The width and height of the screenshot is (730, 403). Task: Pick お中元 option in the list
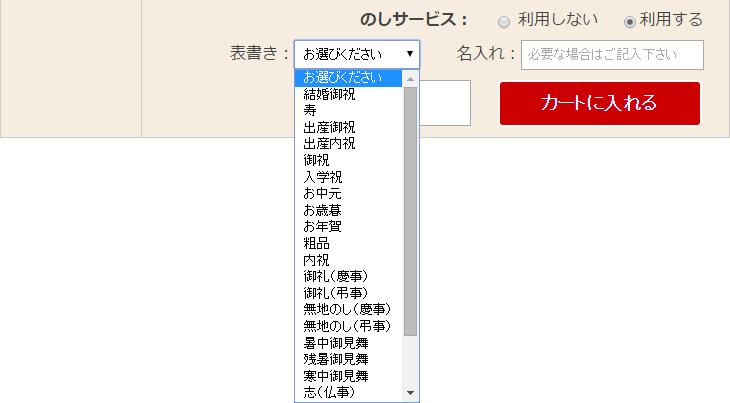[348, 194]
